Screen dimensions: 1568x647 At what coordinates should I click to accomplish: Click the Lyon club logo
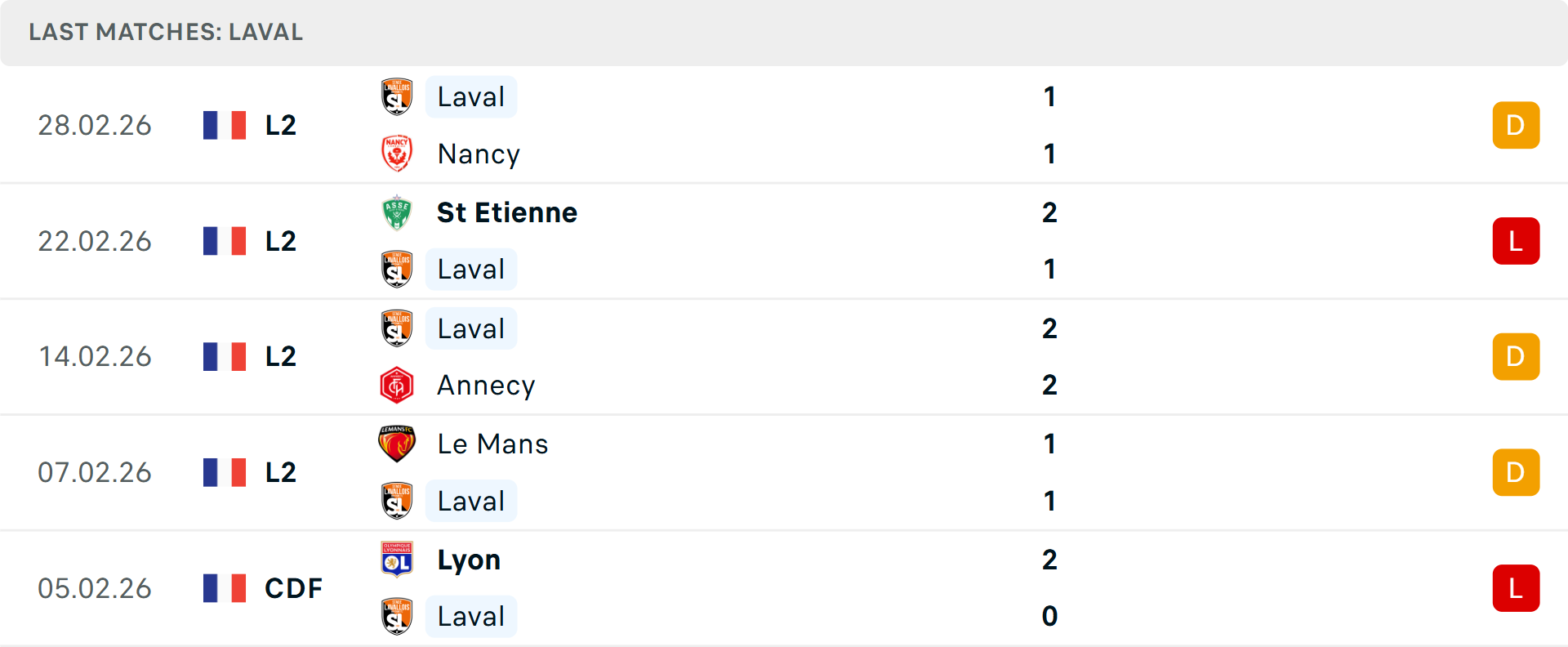[397, 560]
